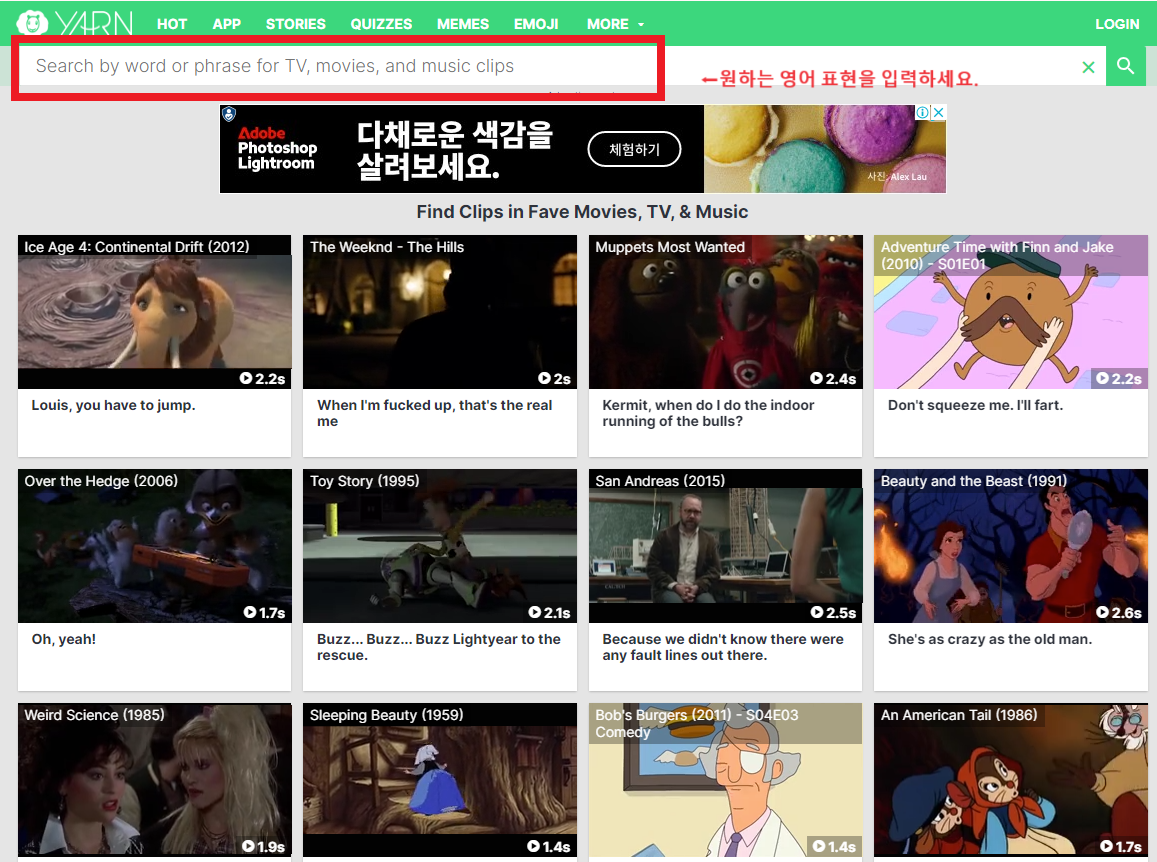The image size is (1157, 862).
Task: Open the San Andreas (2015) thumbnail
Action: pos(725,545)
